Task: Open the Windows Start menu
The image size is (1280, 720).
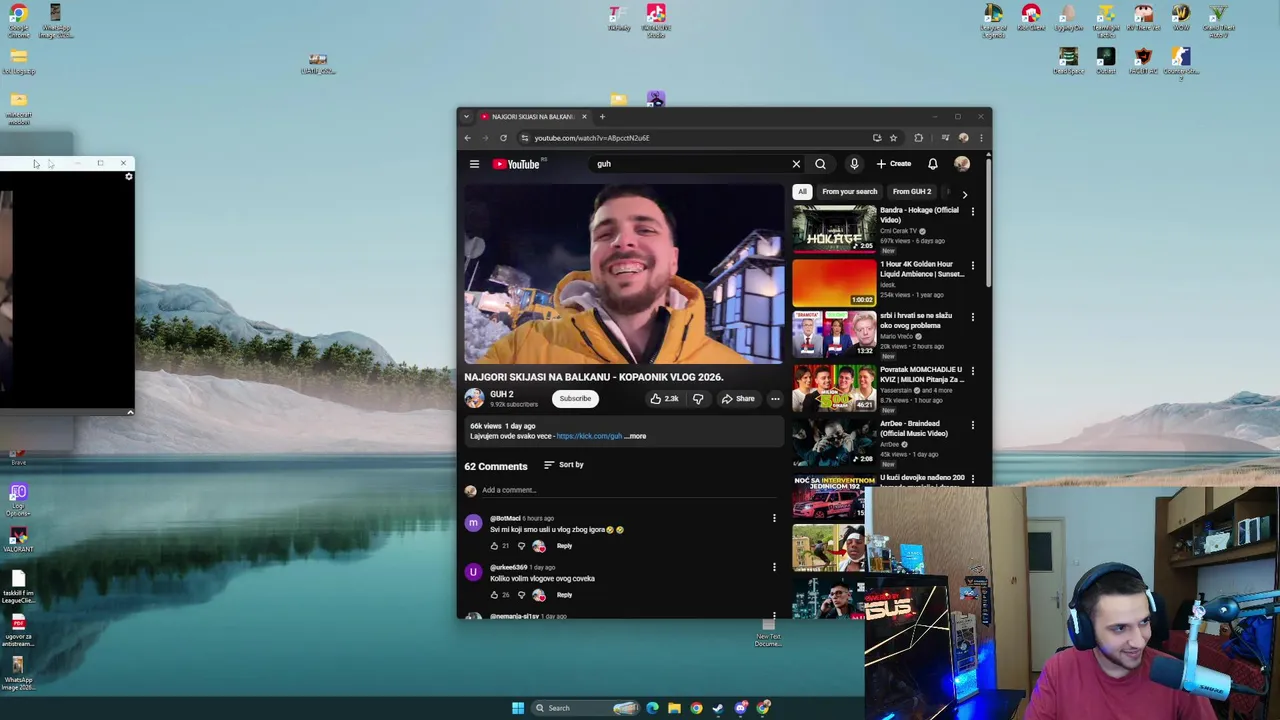Action: [x=518, y=708]
